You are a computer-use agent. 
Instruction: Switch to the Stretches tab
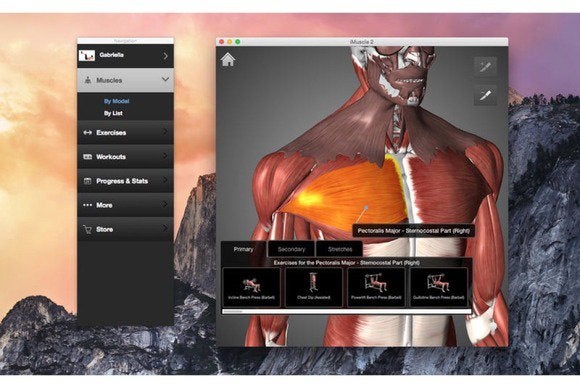coord(340,249)
